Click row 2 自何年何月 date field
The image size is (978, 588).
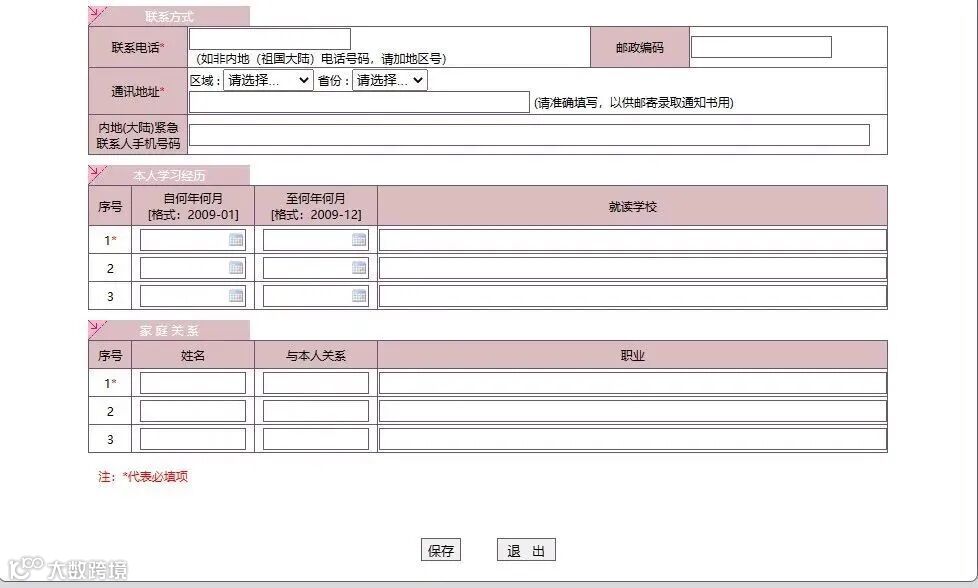tap(193, 268)
